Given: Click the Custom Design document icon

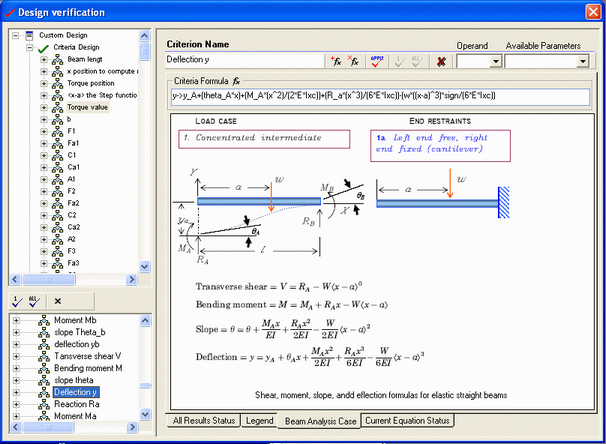Looking at the screenshot, I should click(29, 36).
